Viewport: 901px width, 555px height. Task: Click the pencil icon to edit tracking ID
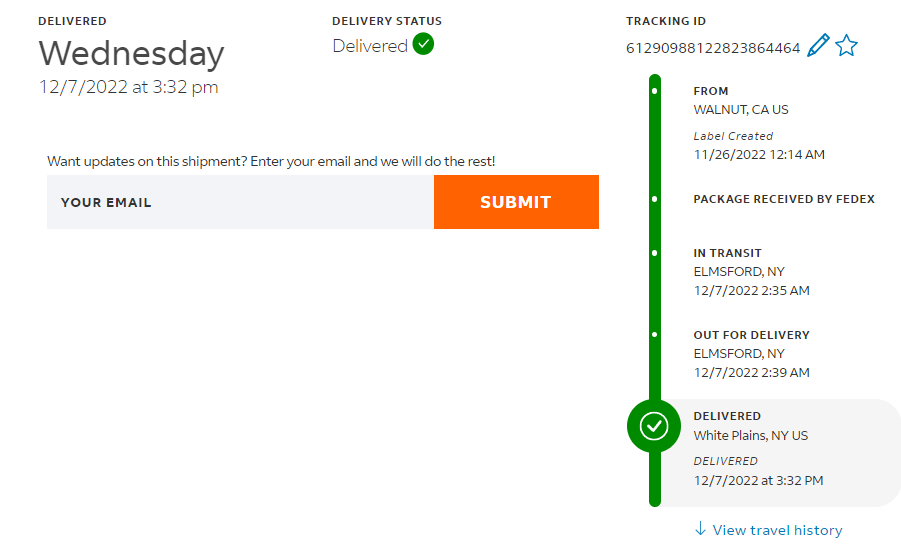coord(818,46)
